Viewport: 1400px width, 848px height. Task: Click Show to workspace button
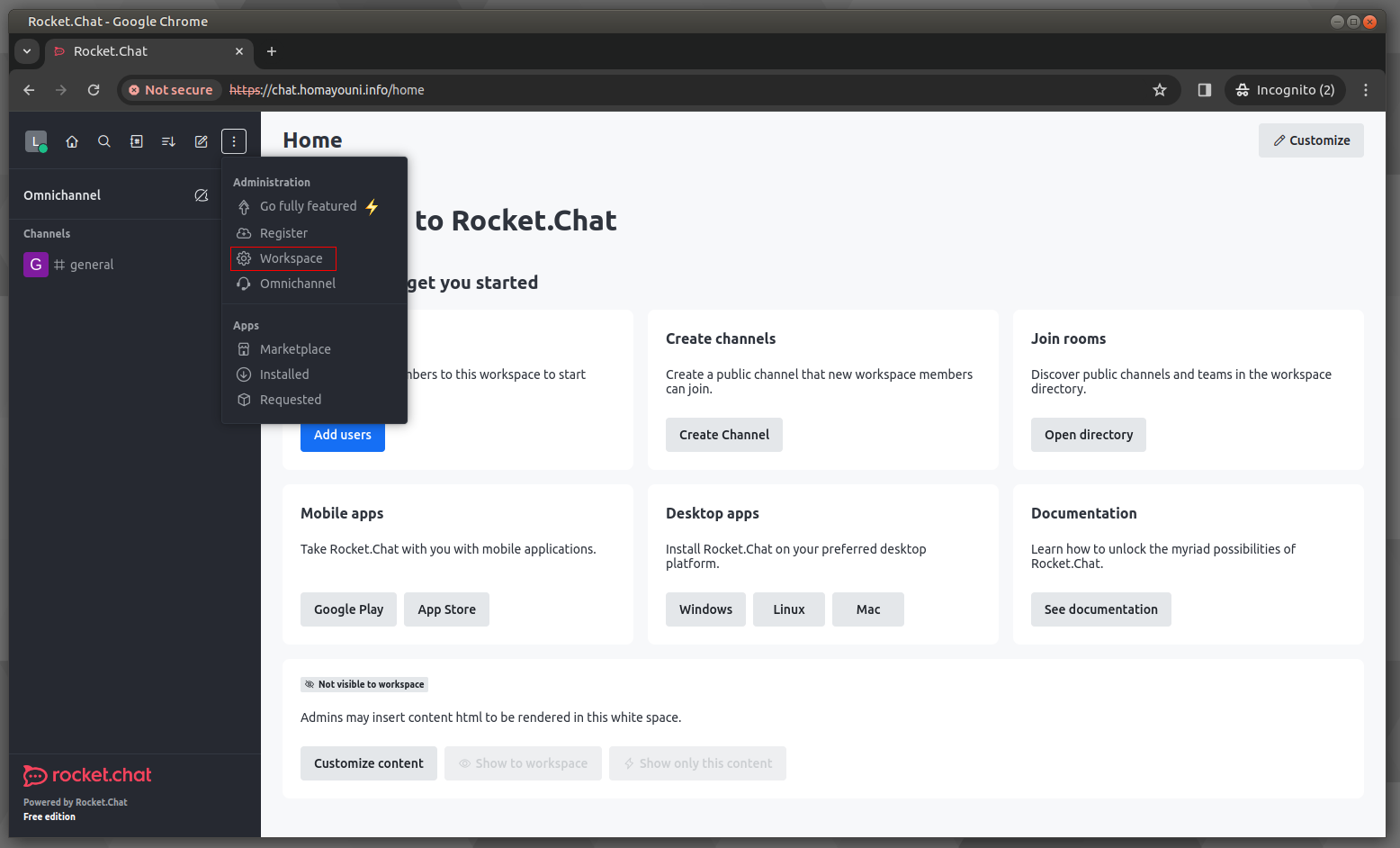tap(523, 763)
